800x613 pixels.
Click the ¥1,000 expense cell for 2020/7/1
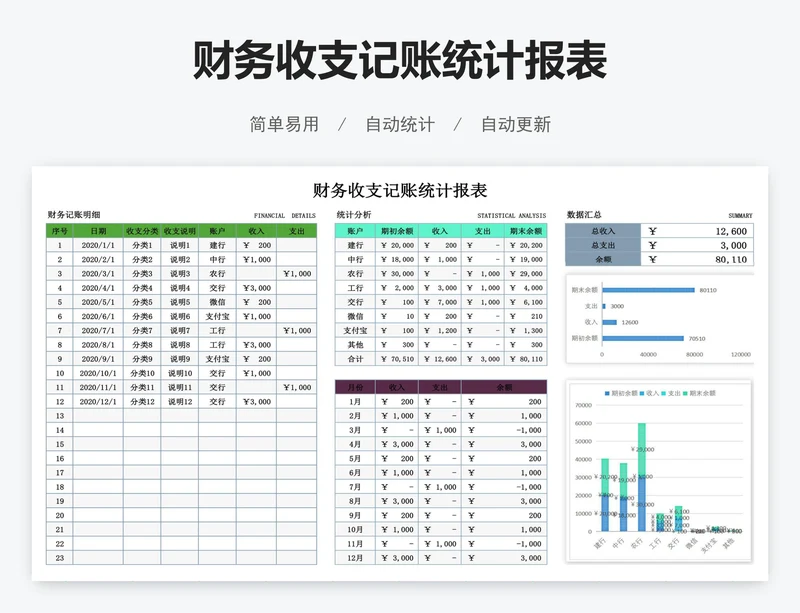coord(297,331)
